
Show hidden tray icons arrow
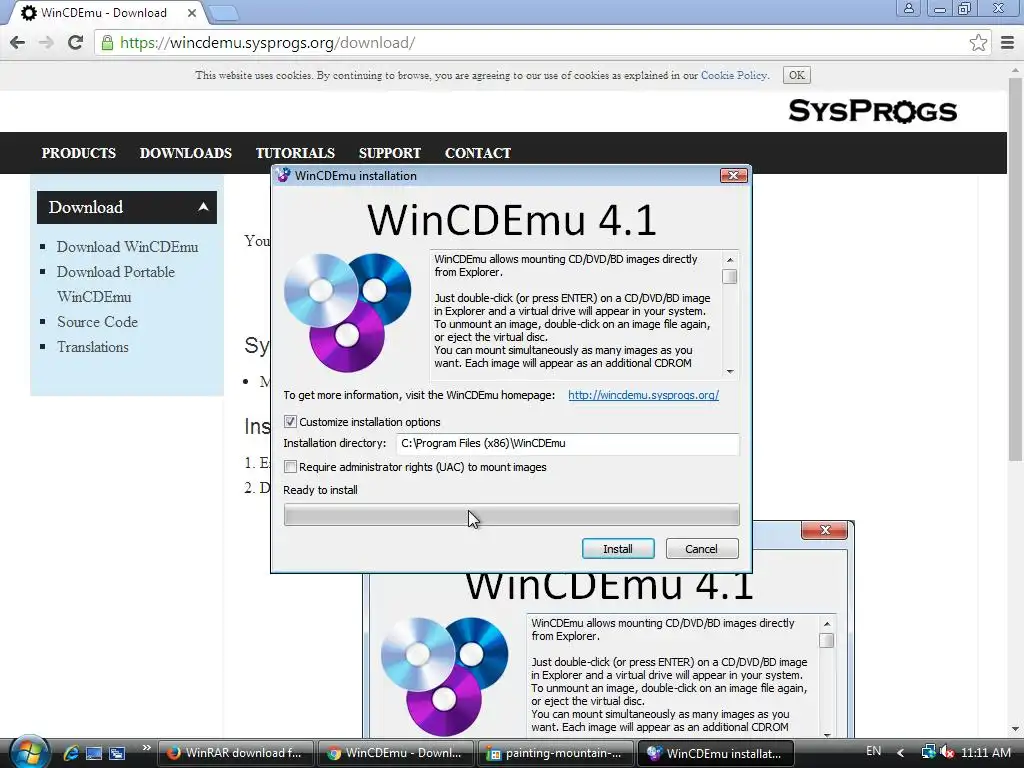(901, 753)
